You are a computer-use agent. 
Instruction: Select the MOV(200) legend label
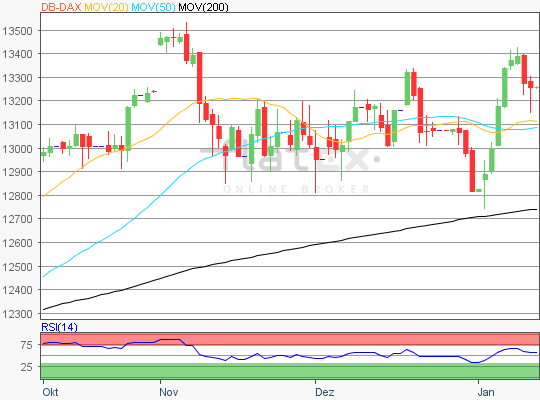(203, 7)
